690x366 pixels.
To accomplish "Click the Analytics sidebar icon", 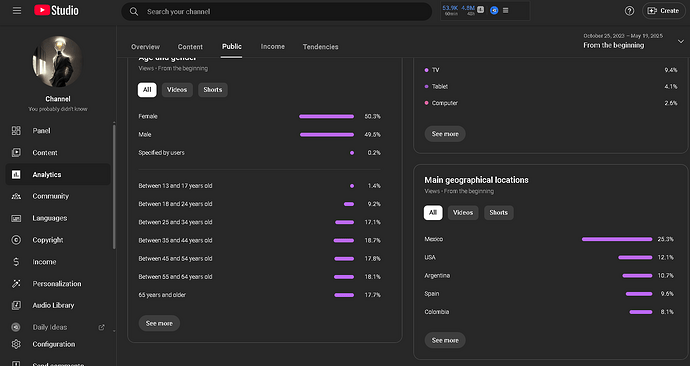I will [16, 175].
